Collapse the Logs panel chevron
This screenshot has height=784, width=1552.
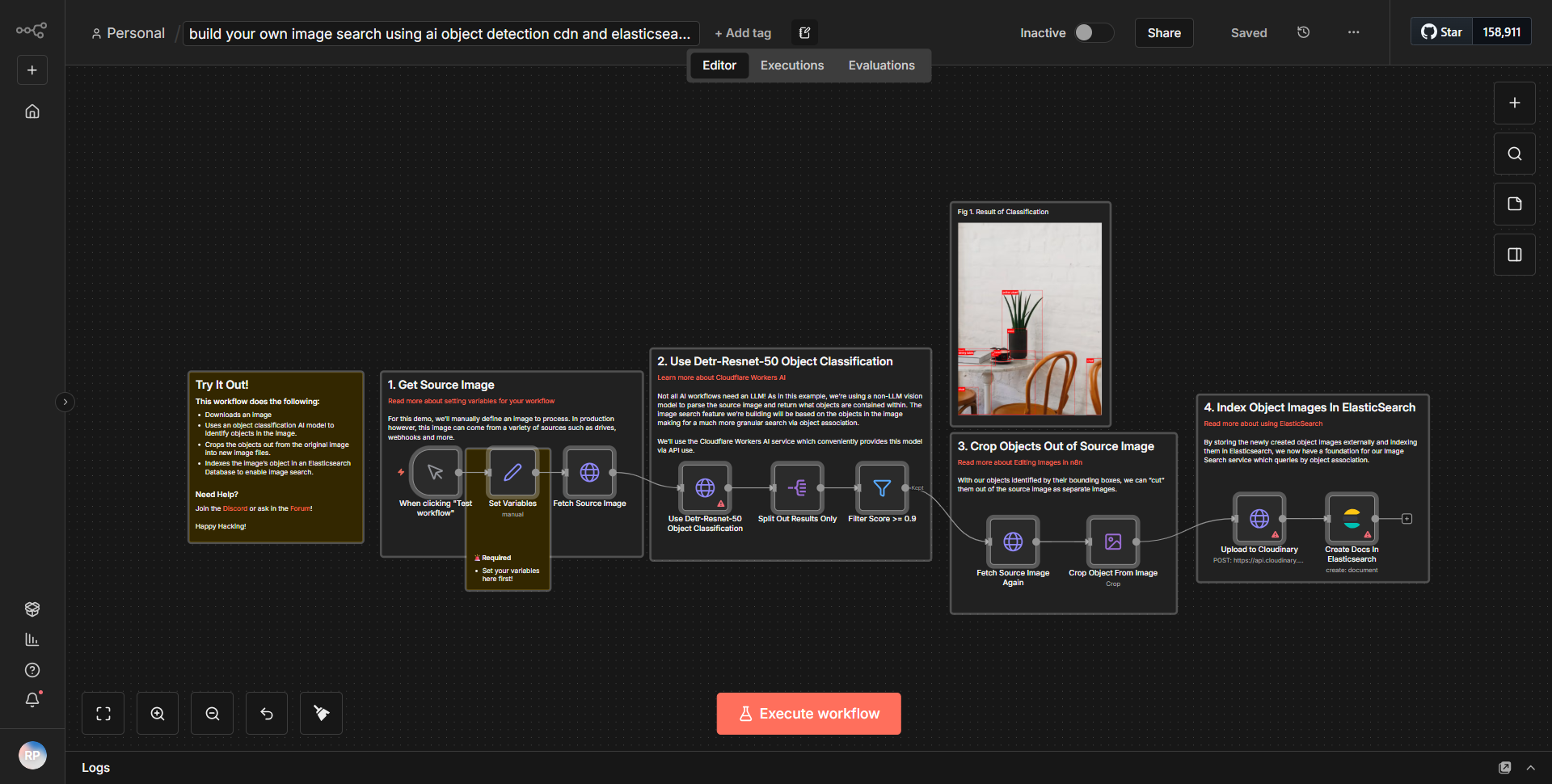[x=1531, y=768]
